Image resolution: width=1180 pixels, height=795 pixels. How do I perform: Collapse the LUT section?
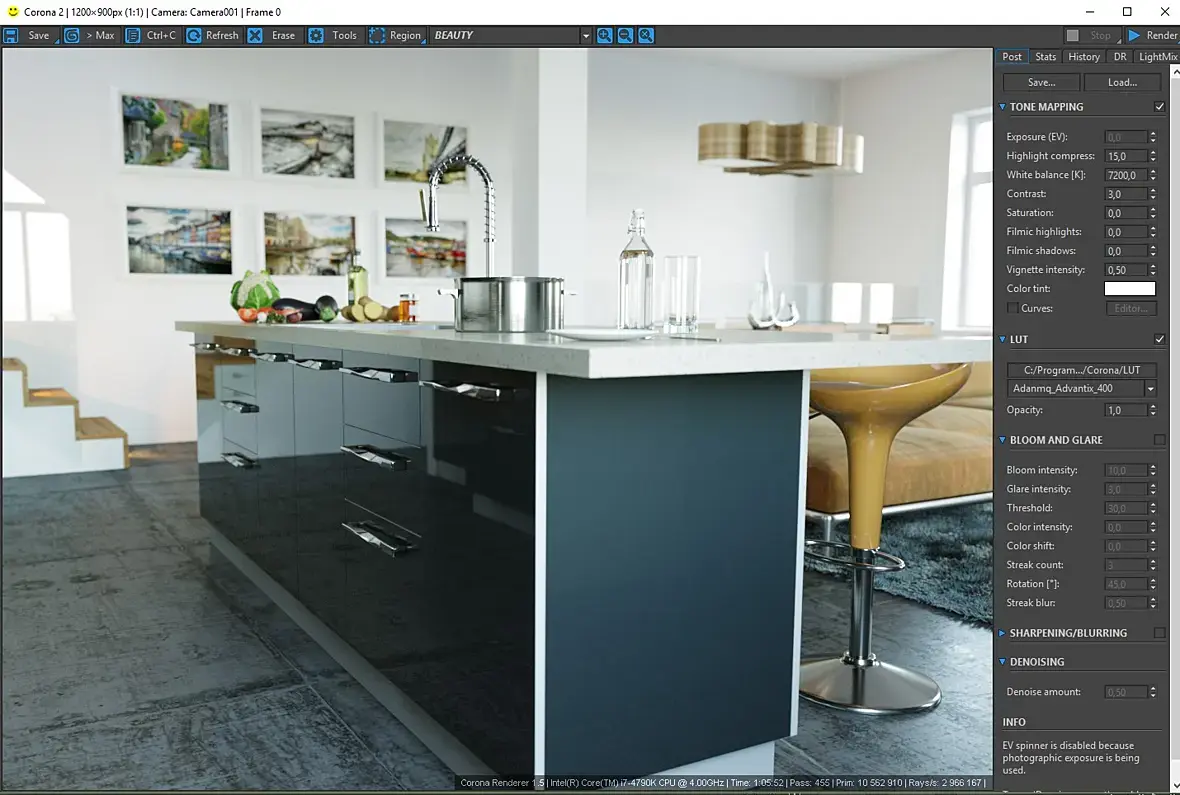point(1002,340)
